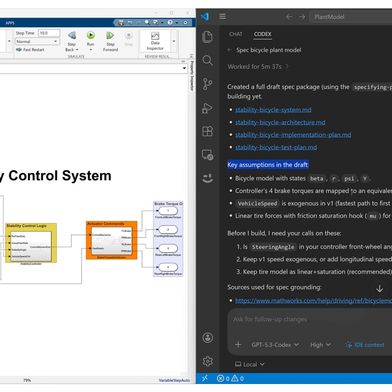Open High reasoning effort dropdown
This screenshot has height=392, width=392.
pyautogui.click(x=320, y=345)
